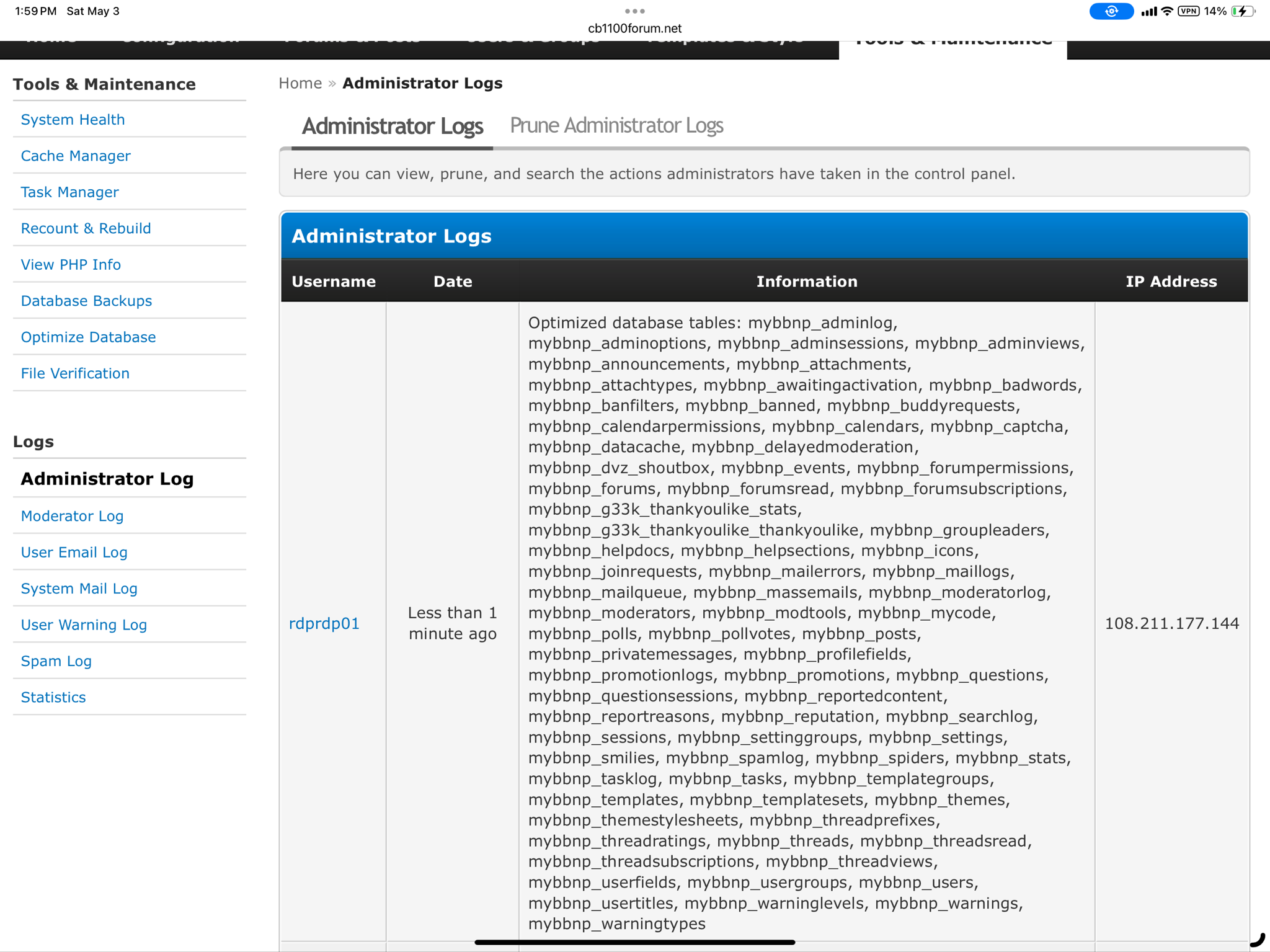Click Home in the breadcrumb
The width and height of the screenshot is (1270, 952).
click(x=300, y=83)
